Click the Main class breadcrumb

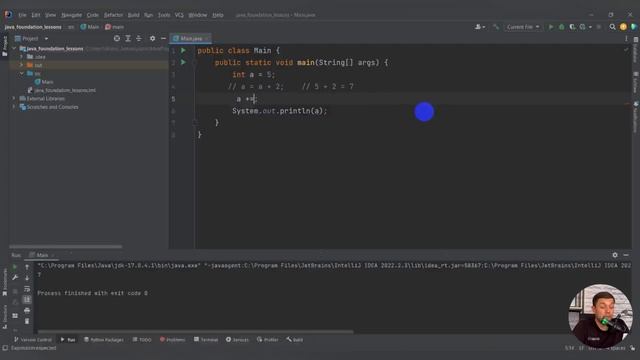(x=90, y=27)
